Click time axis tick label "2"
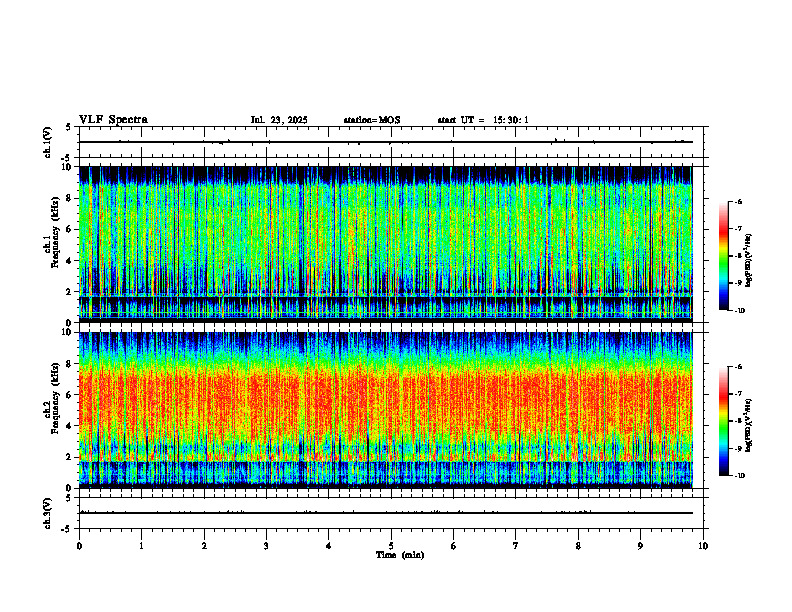 coord(204,546)
